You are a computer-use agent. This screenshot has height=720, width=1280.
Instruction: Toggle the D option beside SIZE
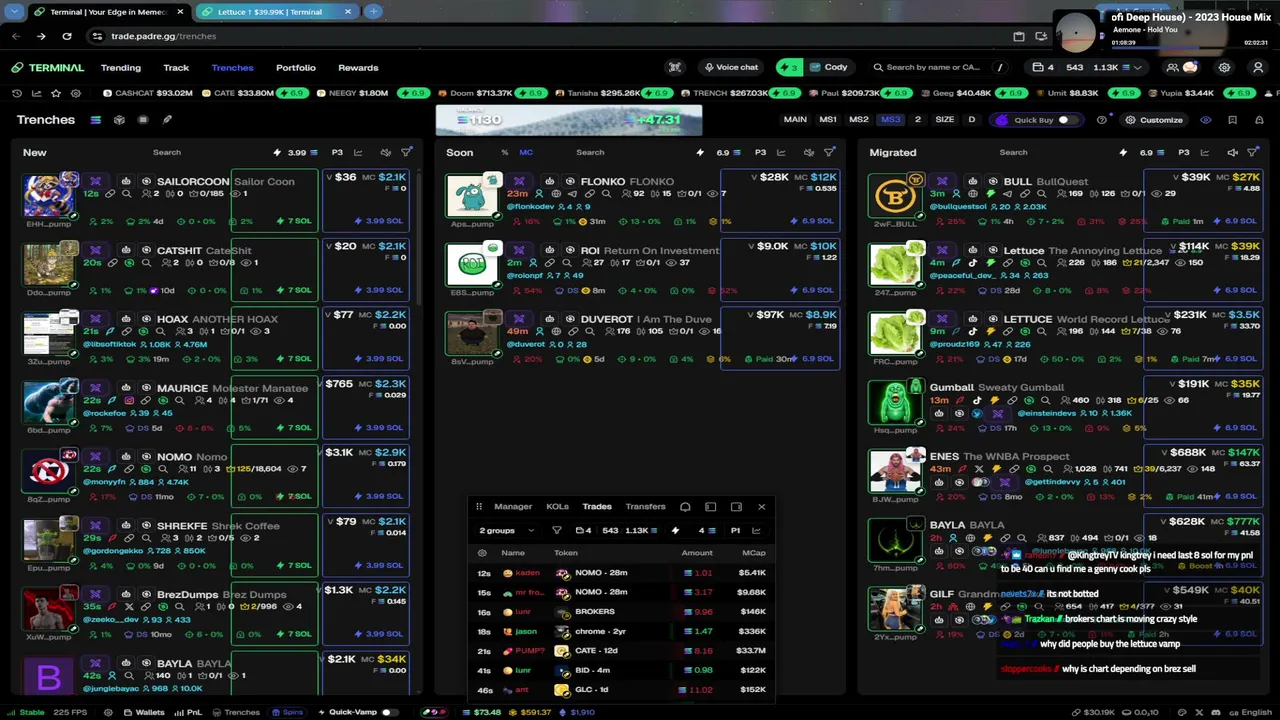[971, 120]
